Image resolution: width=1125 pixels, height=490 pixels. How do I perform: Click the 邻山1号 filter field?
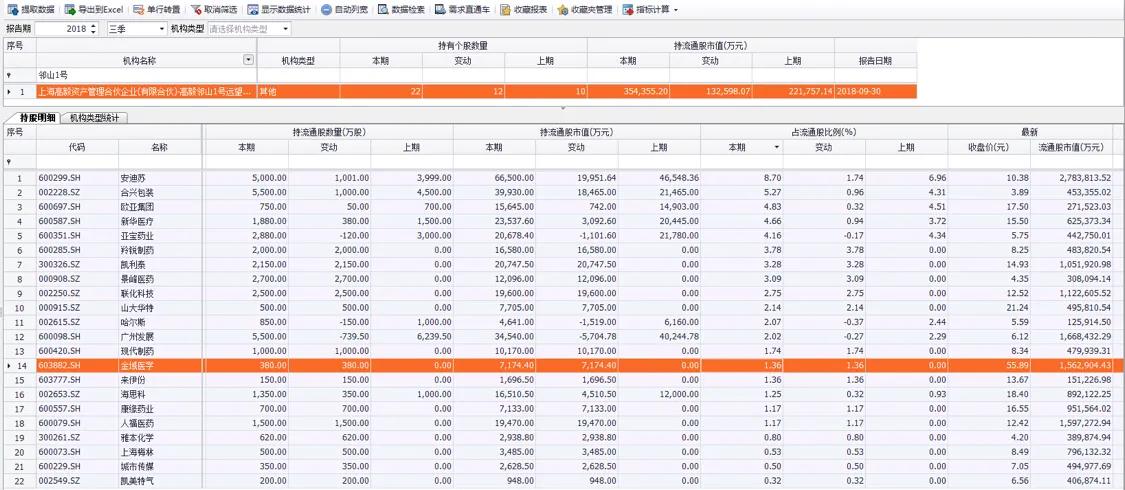point(146,75)
